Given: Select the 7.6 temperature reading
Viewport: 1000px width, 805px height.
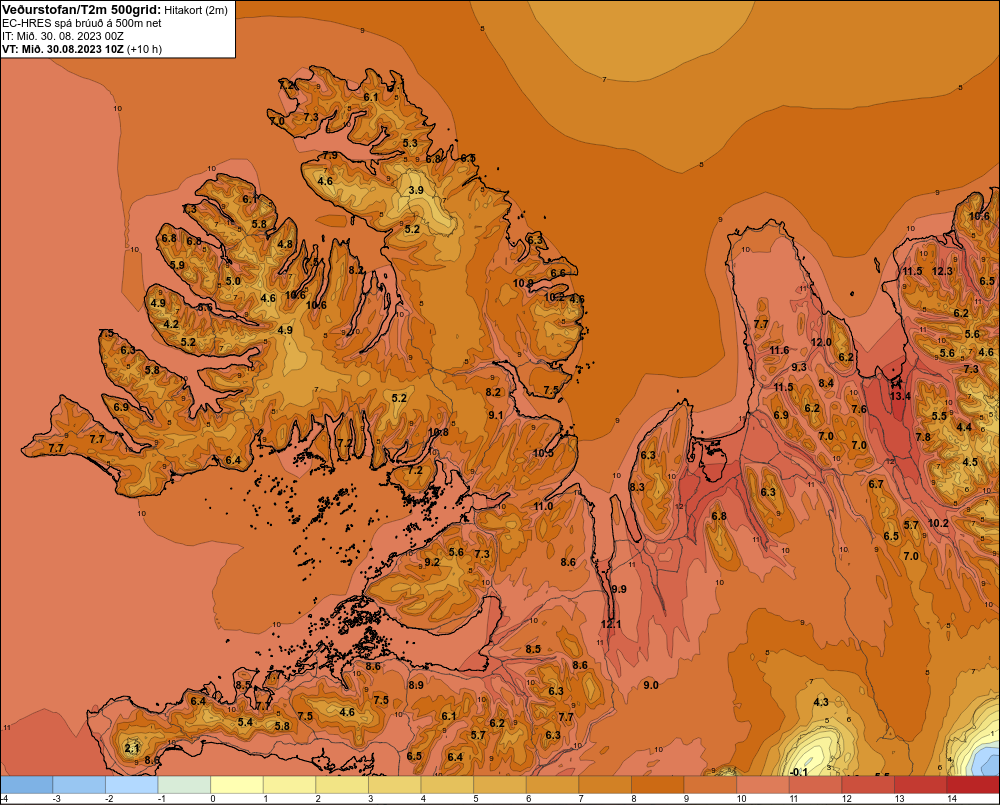Looking at the screenshot, I should tap(859, 409).
